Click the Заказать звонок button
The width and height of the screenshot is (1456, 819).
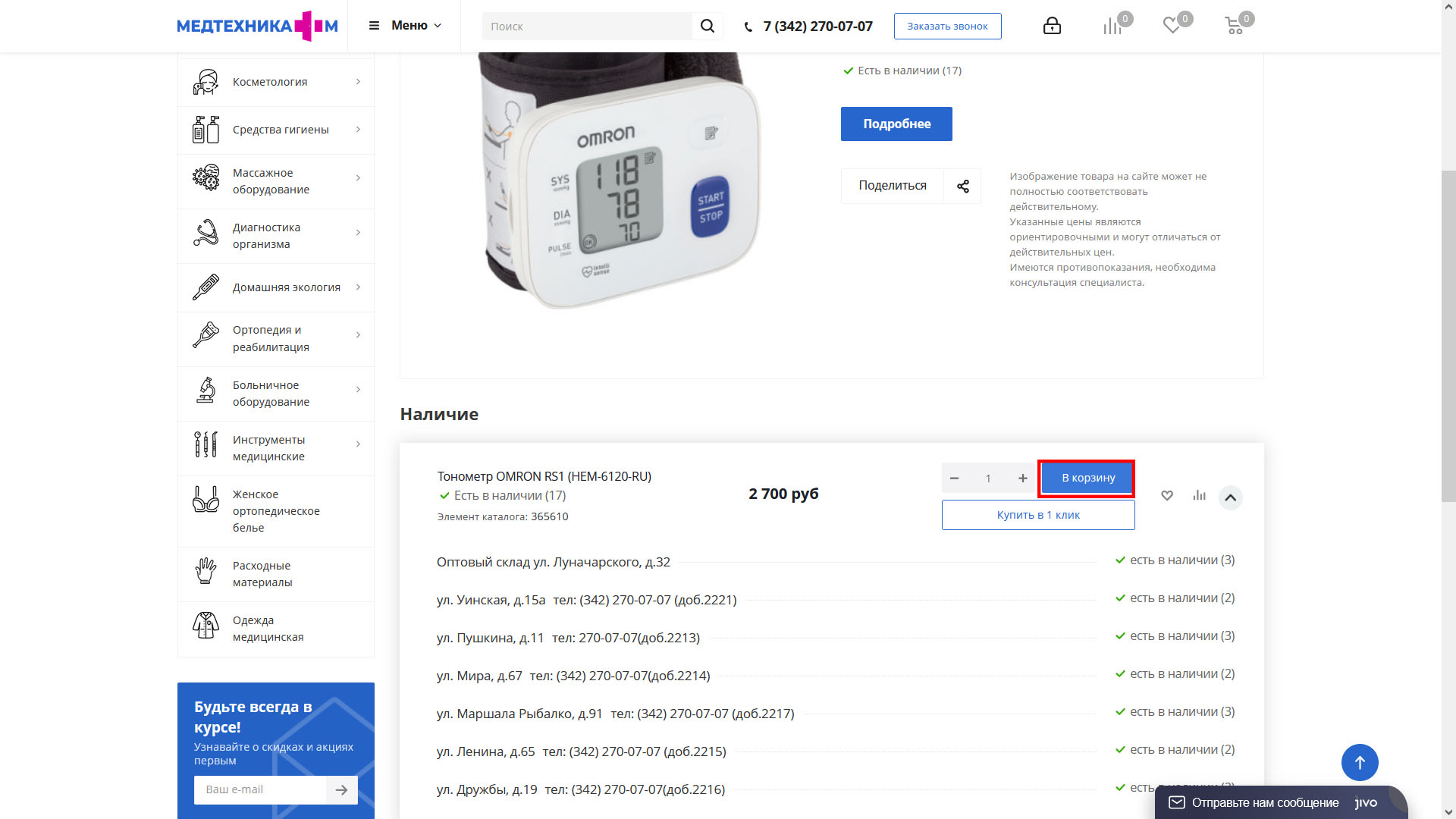coord(947,27)
